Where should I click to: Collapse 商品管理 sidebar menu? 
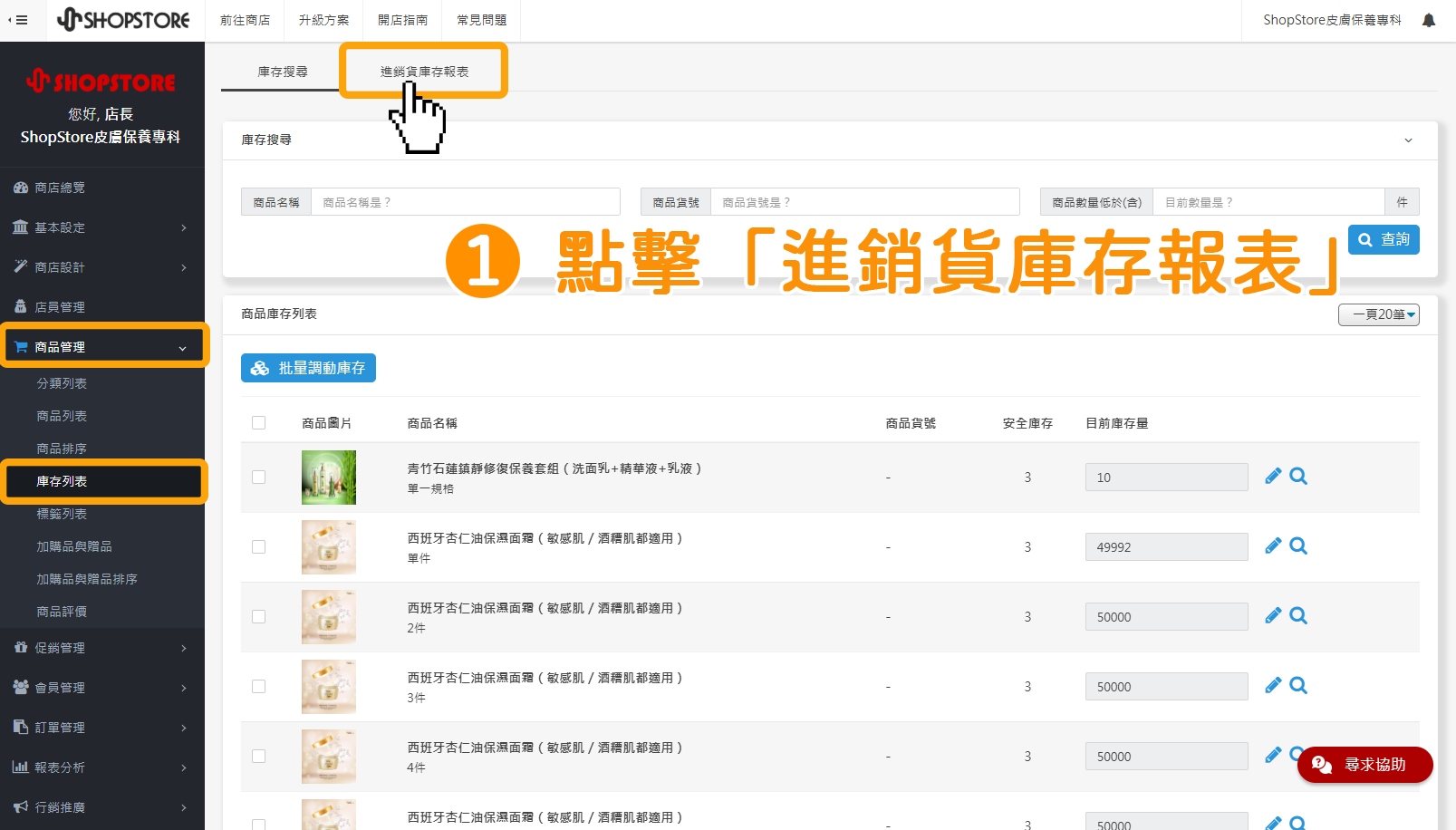point(102,347)
